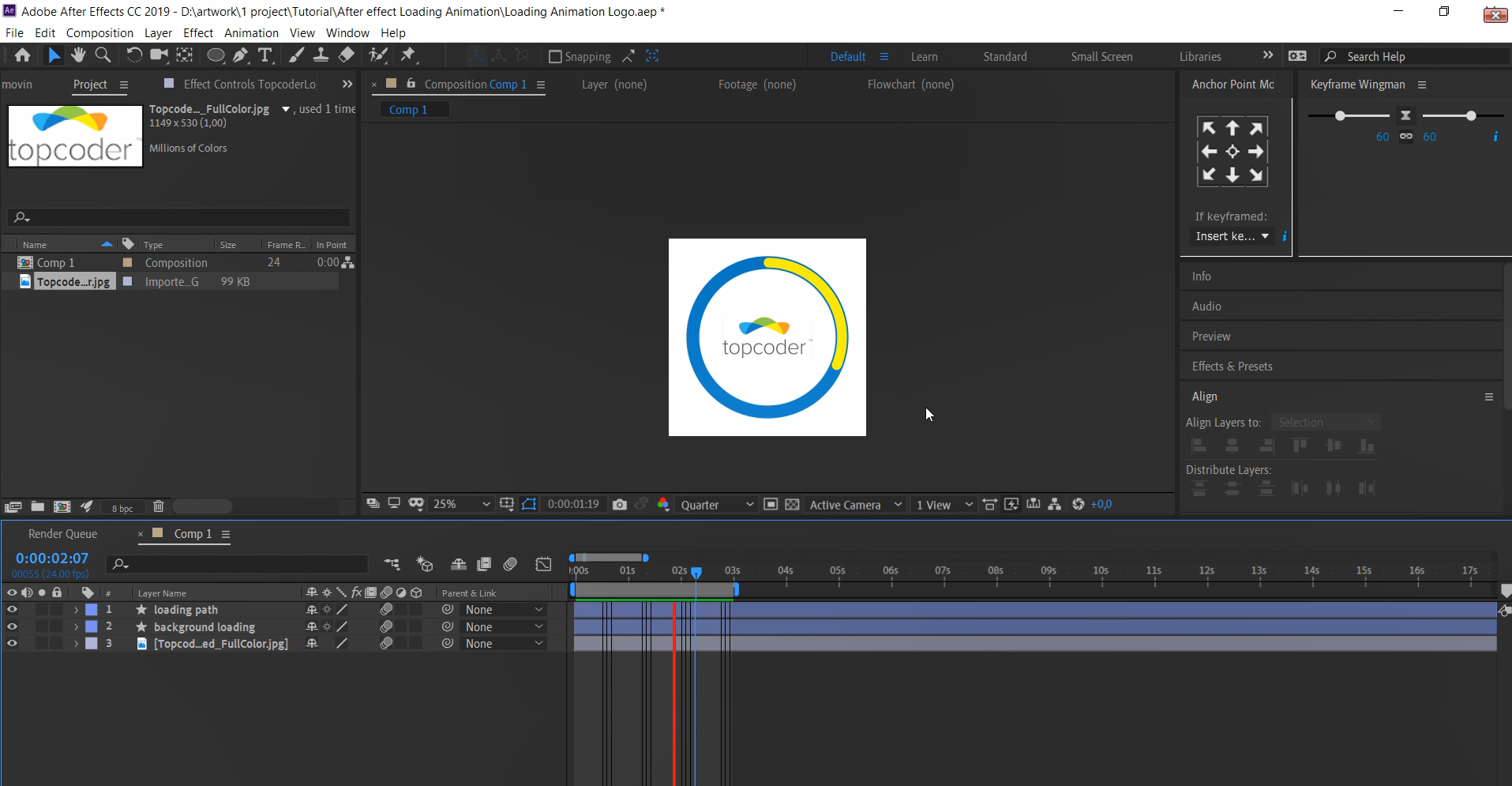Click Keyframe Wingman link icon
Image resolution: width=1512 pixels, height=786 pixels.
1406,136
